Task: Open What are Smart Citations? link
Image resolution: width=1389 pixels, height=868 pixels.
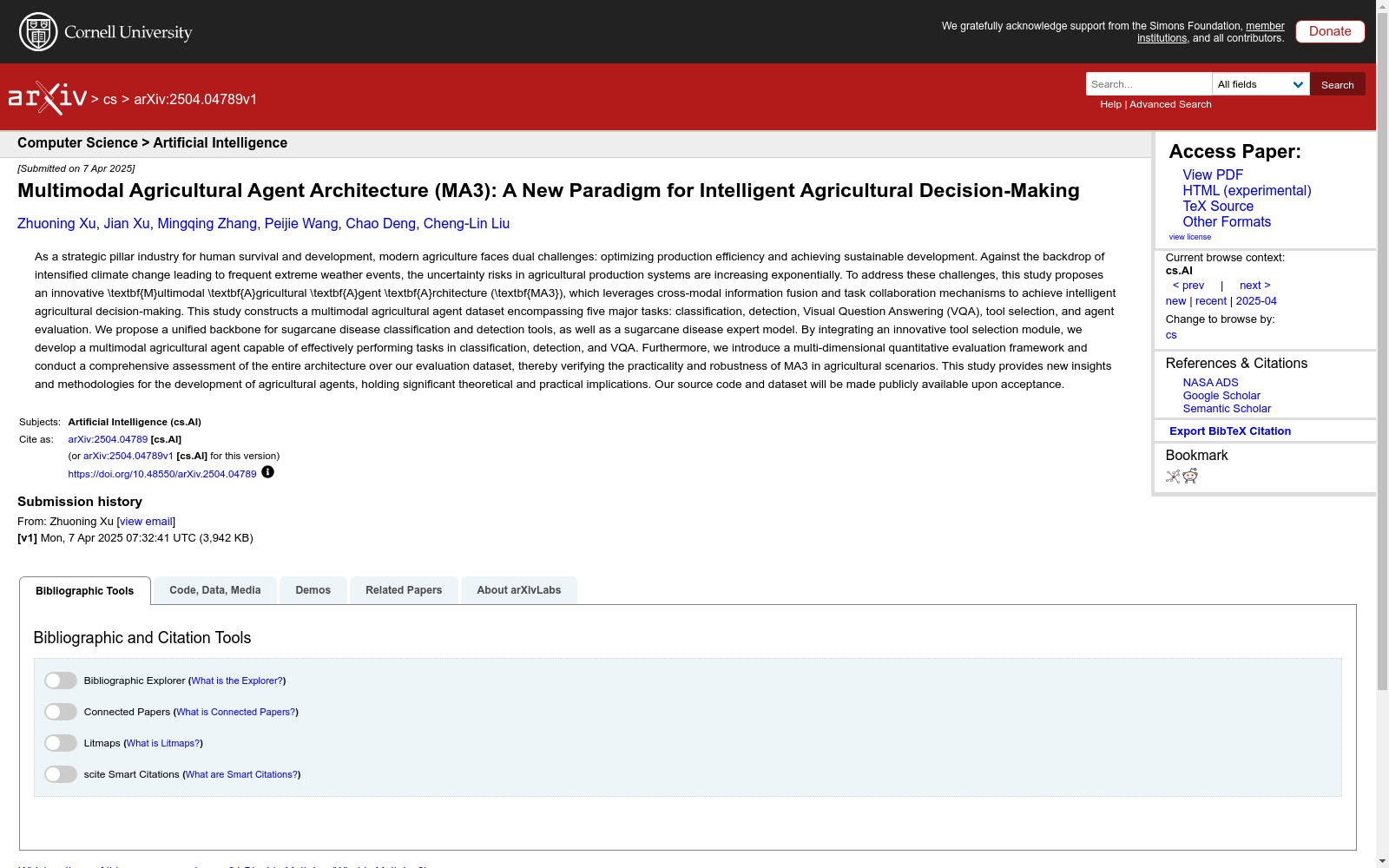Action: (x=241, y=775)
